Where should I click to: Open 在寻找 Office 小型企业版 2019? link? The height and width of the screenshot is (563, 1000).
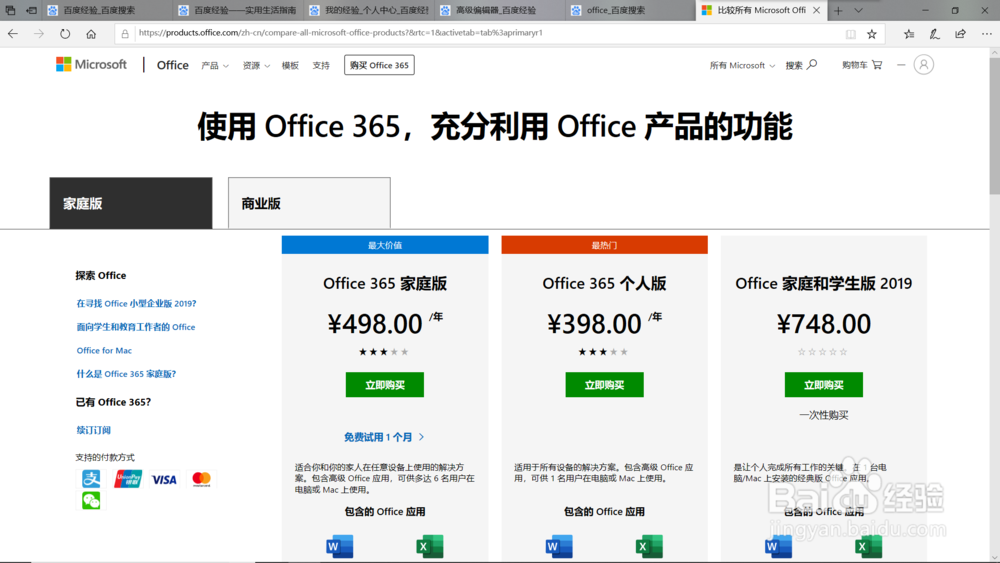pos(136,303)
